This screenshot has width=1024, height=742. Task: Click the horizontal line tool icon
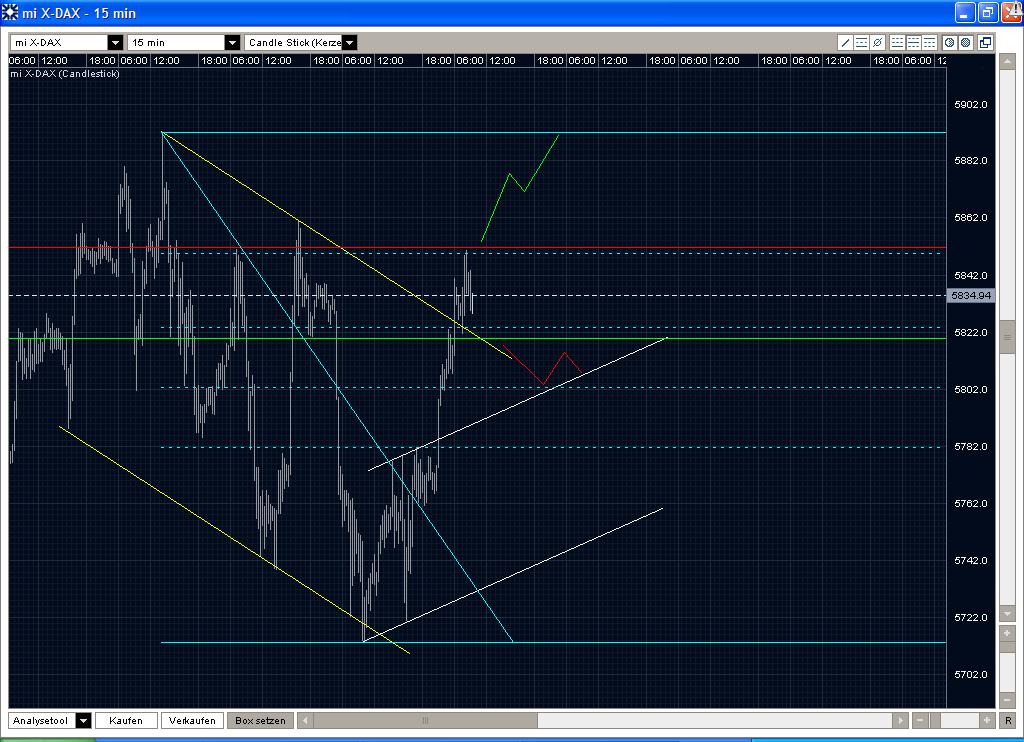[x=861, y=42]
